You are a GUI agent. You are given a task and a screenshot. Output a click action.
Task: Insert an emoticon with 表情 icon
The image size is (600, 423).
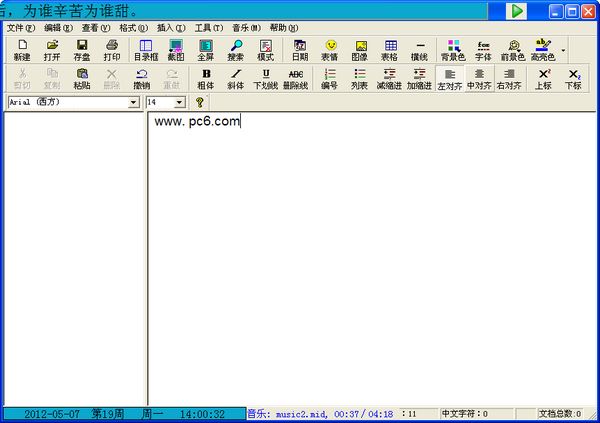coord(329,50)
